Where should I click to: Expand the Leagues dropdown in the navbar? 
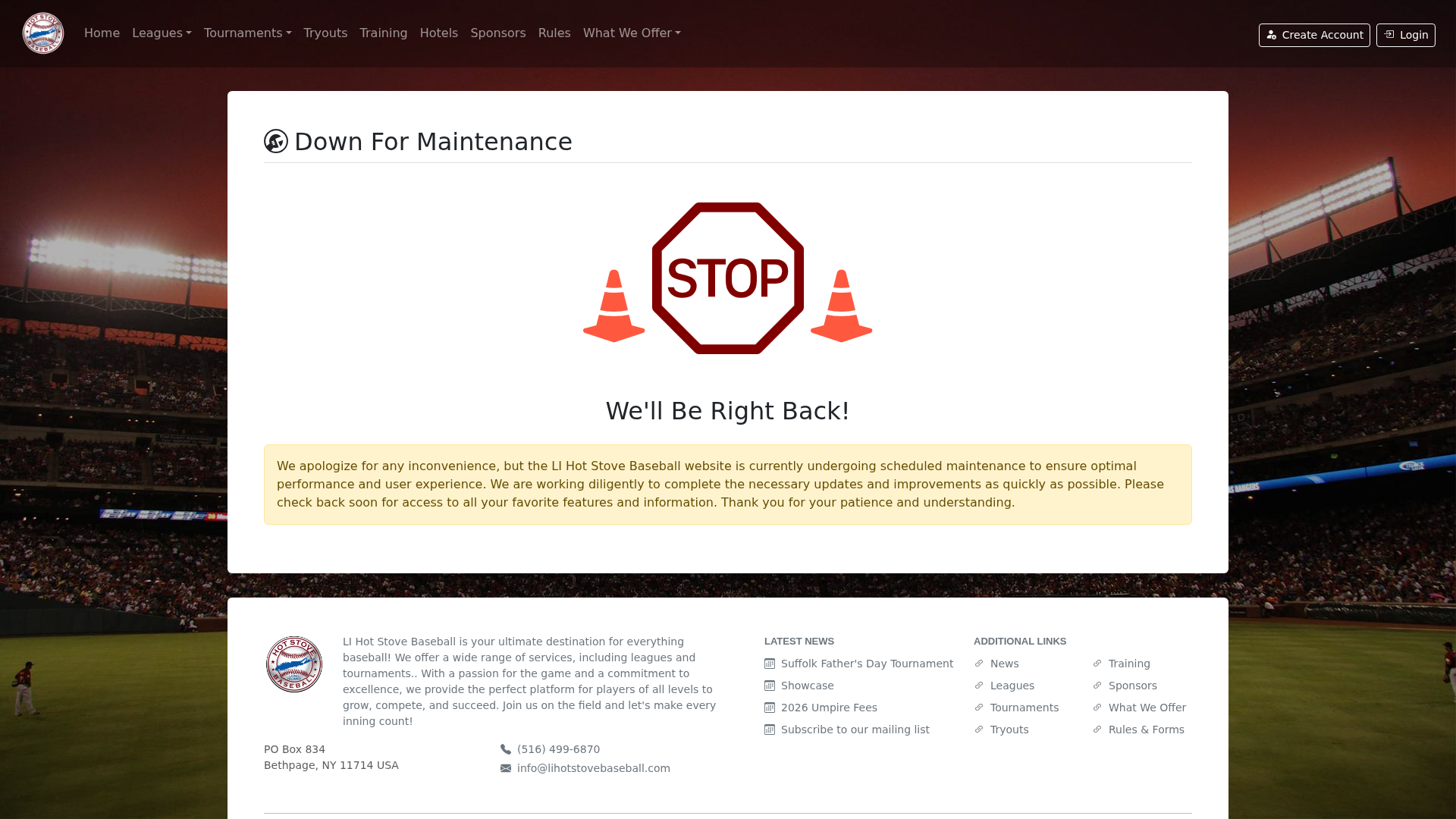tap(162, 33)
